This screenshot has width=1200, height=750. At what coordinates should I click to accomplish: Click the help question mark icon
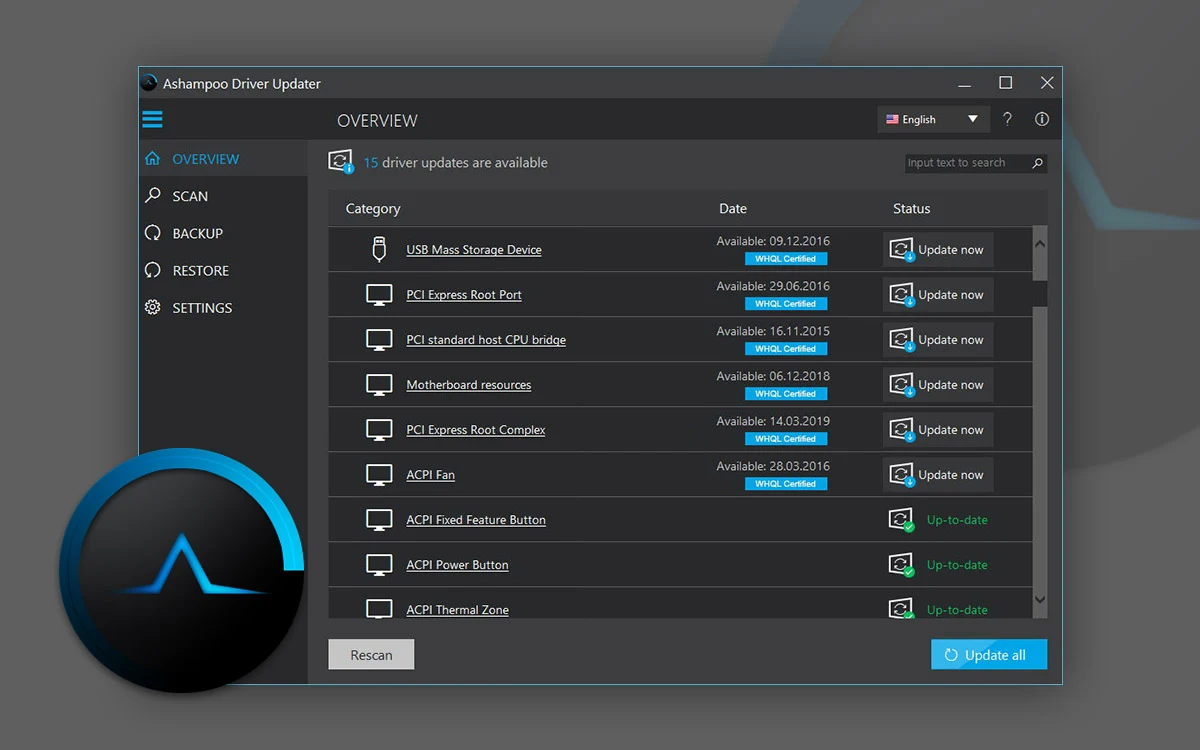(1007, 119)
